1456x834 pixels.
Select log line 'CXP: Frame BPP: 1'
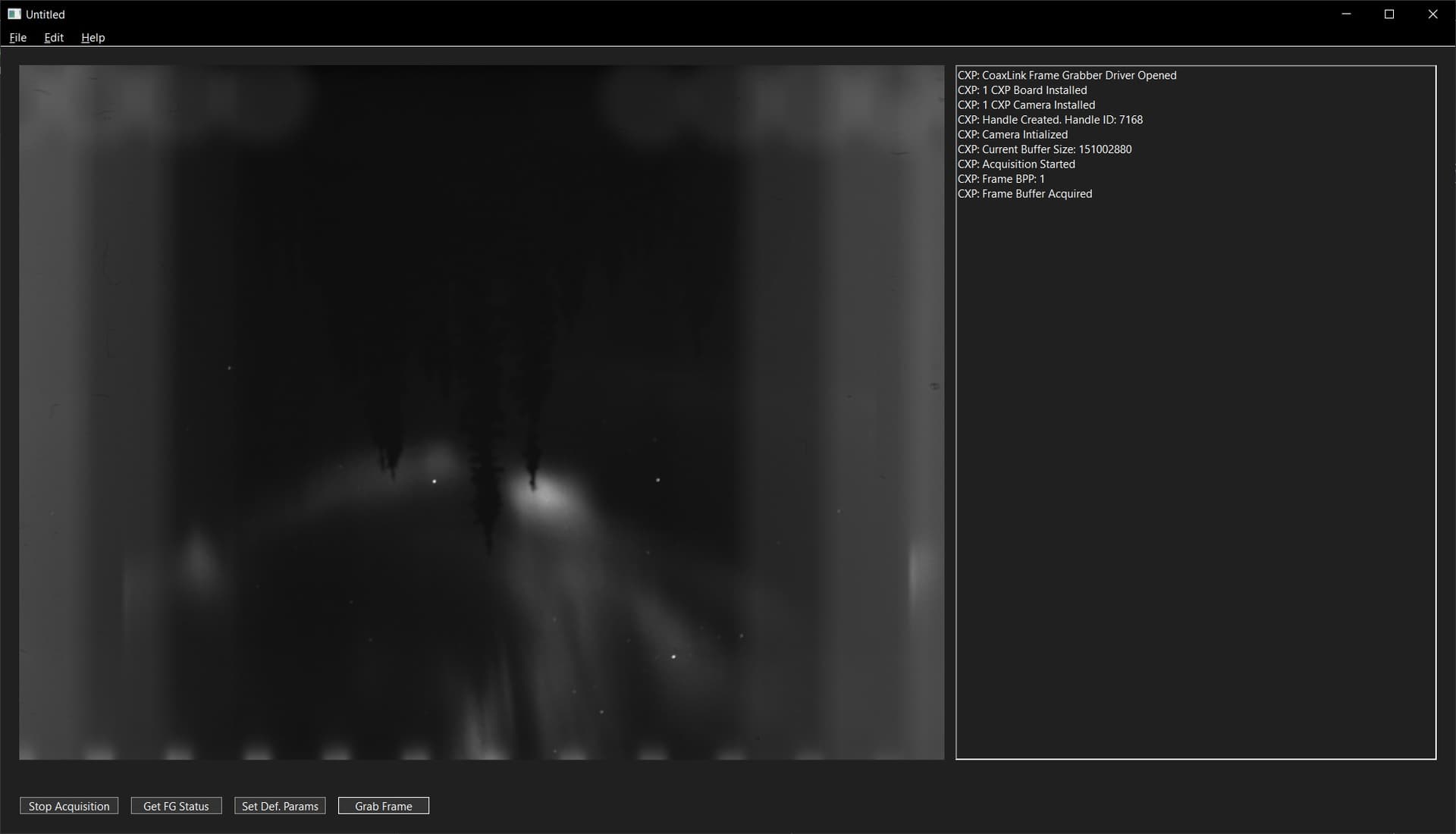coord(1001,179)
